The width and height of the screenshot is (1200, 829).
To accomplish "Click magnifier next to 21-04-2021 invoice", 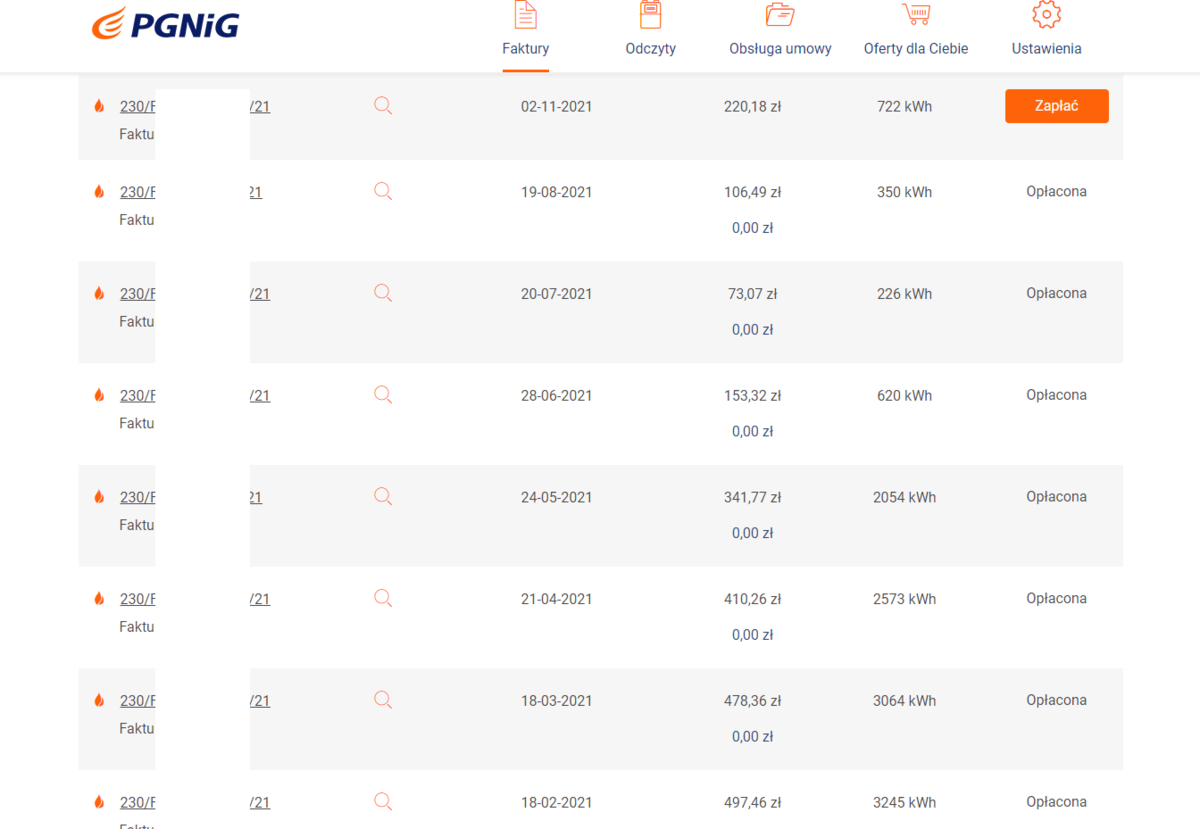I will (x=383, y=598).
